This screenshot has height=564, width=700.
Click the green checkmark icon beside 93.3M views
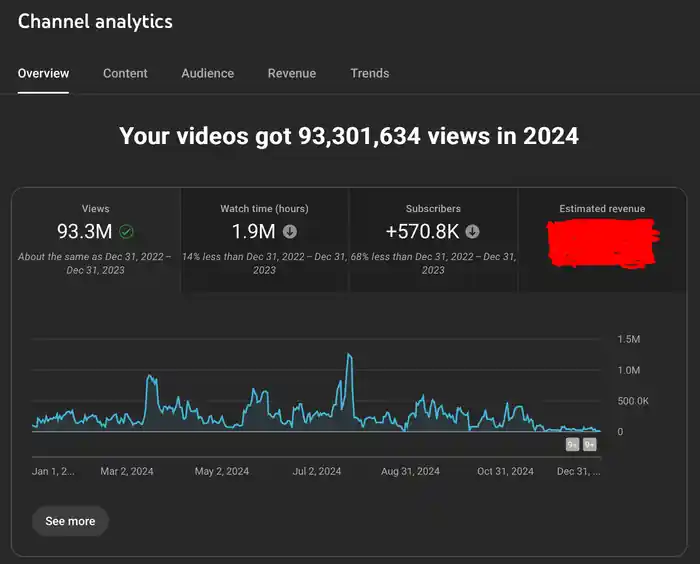click(x=126, y=232)
